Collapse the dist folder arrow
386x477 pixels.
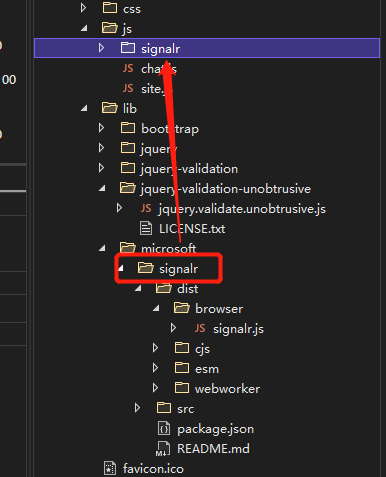tap(138, 289)
